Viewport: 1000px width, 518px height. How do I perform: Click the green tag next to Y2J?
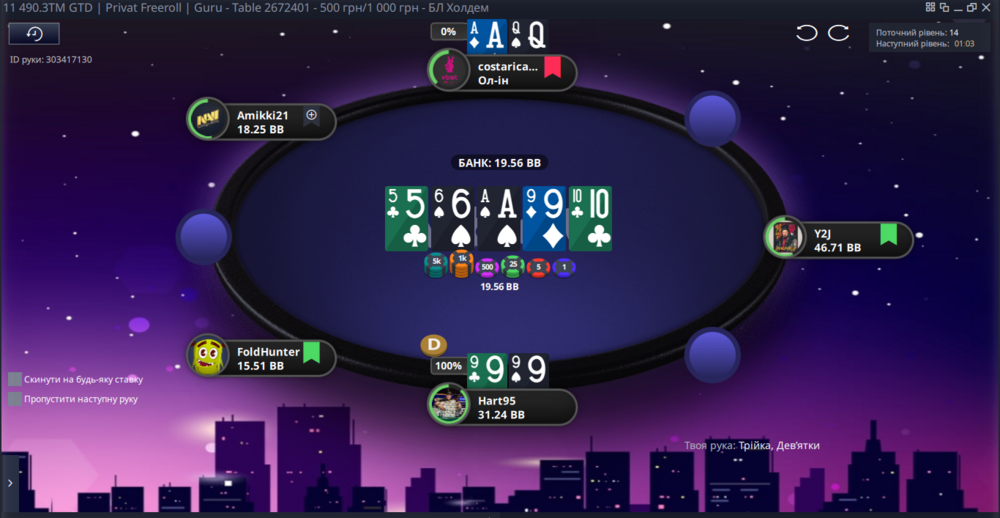888,234
